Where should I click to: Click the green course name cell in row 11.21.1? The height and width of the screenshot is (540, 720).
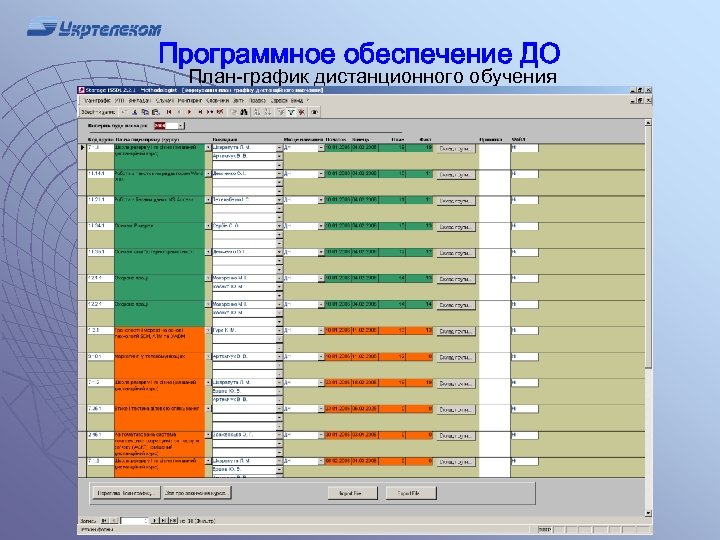(x=159, y=209)
